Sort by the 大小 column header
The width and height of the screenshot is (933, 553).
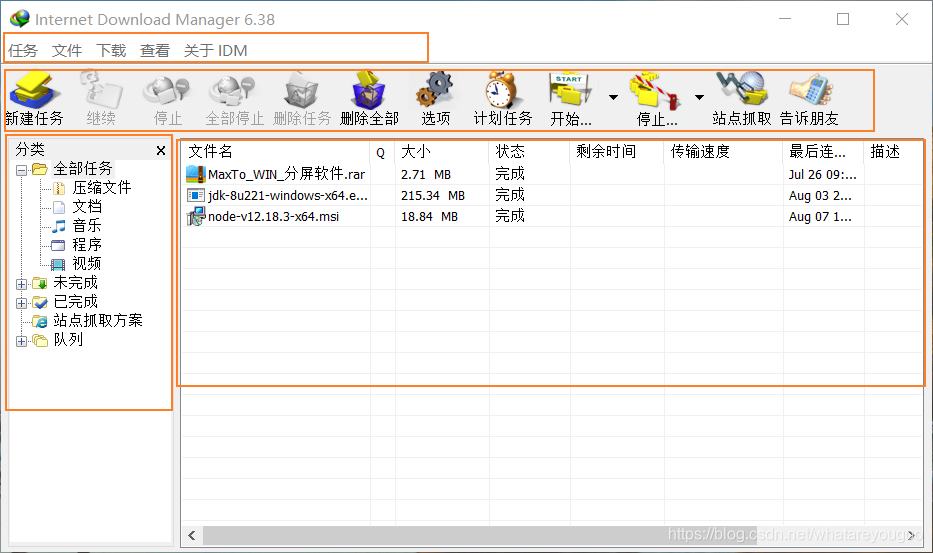click(442, 152)
